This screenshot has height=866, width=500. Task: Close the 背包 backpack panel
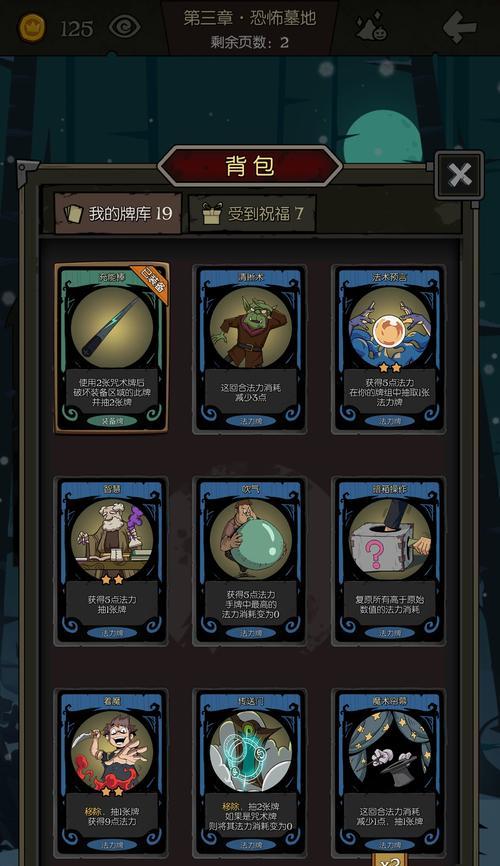pyautogui.click(x=459, y=175)
